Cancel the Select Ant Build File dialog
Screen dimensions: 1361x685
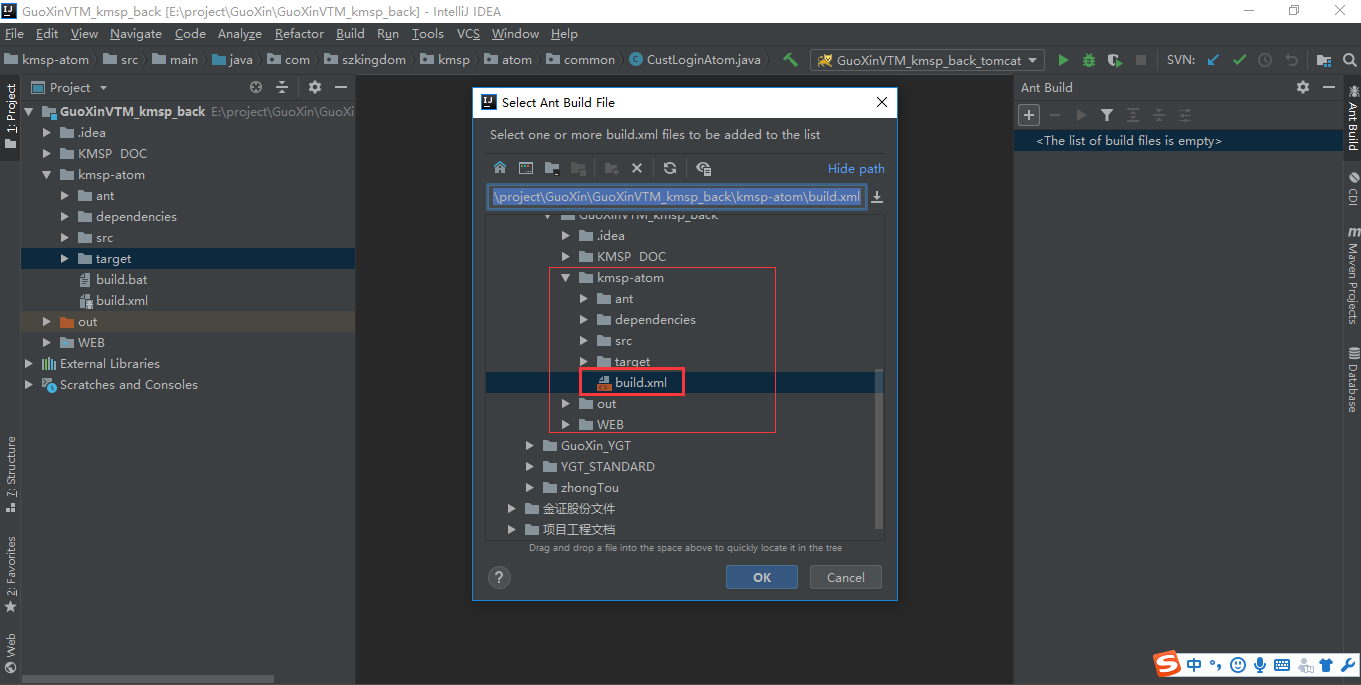coord(846,577)
